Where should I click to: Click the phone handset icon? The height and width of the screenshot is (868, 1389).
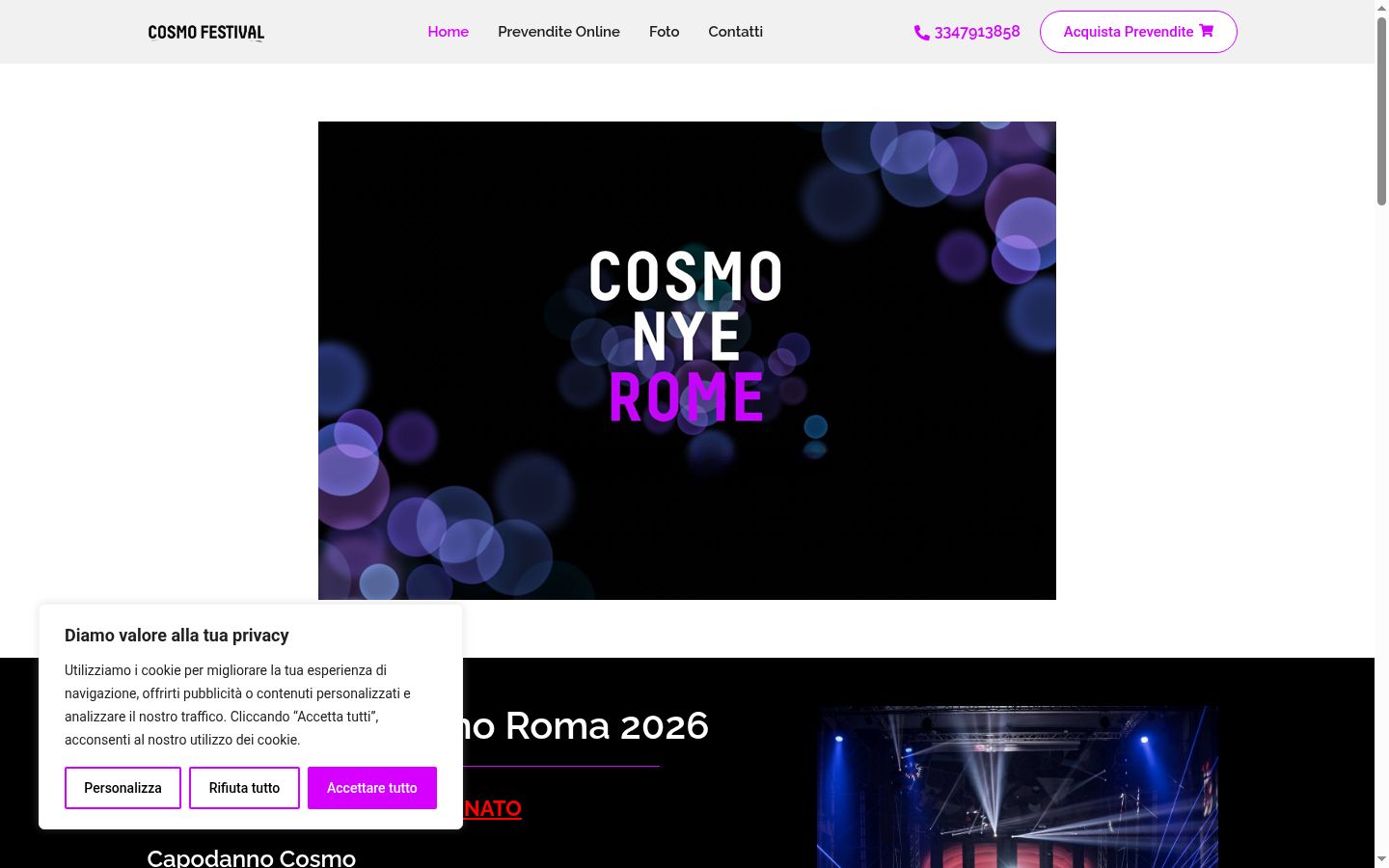[921, 33]
